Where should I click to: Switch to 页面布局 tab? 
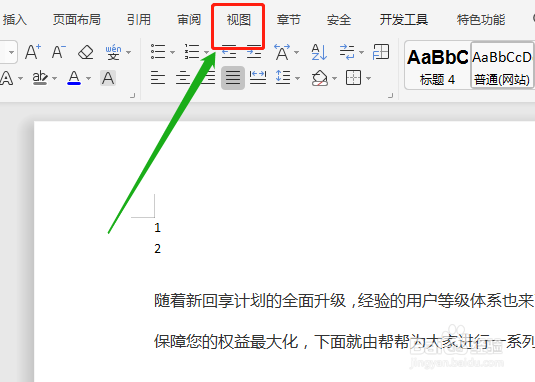tap(76, 20)
